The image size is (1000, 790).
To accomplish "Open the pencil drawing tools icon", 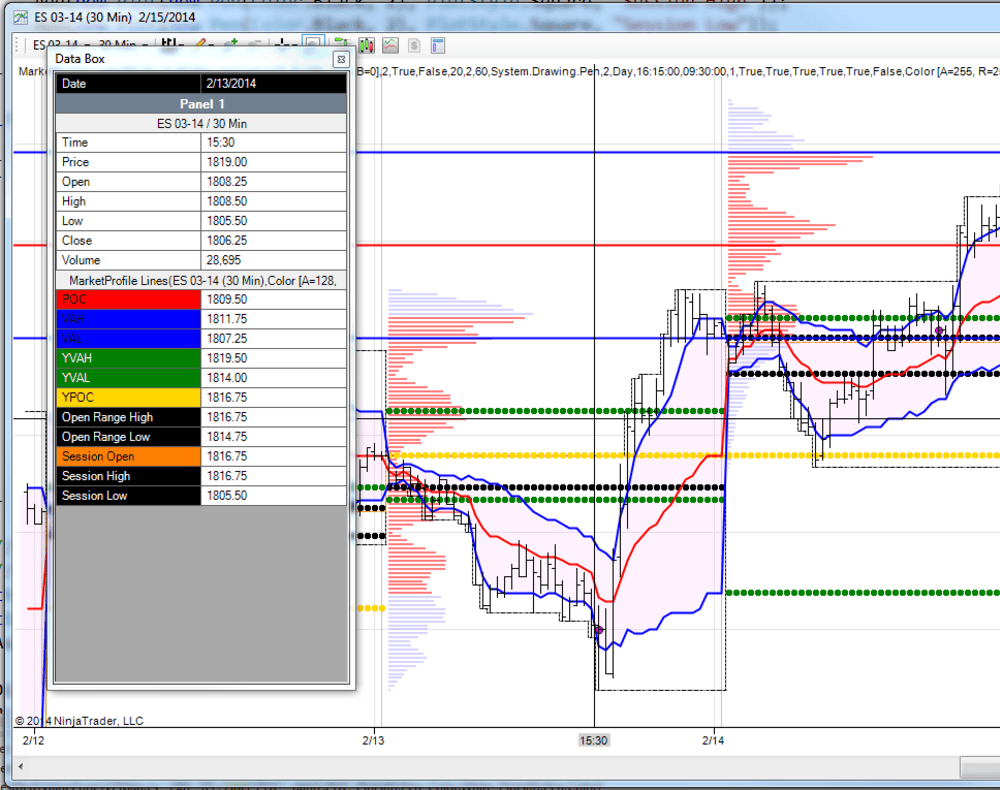I will tap(203, 45).
